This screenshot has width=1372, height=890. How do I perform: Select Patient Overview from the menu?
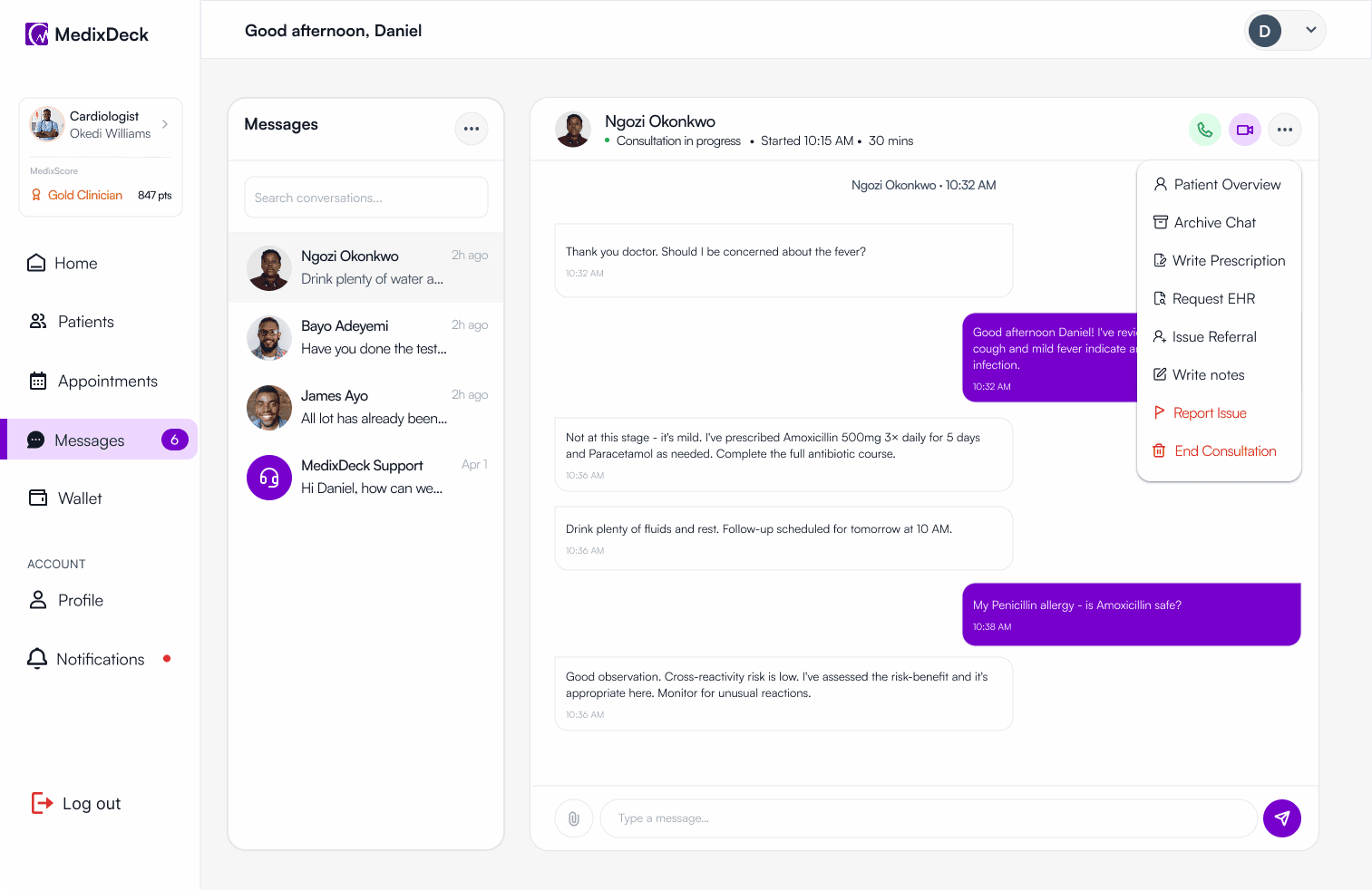click(1218, 184)
